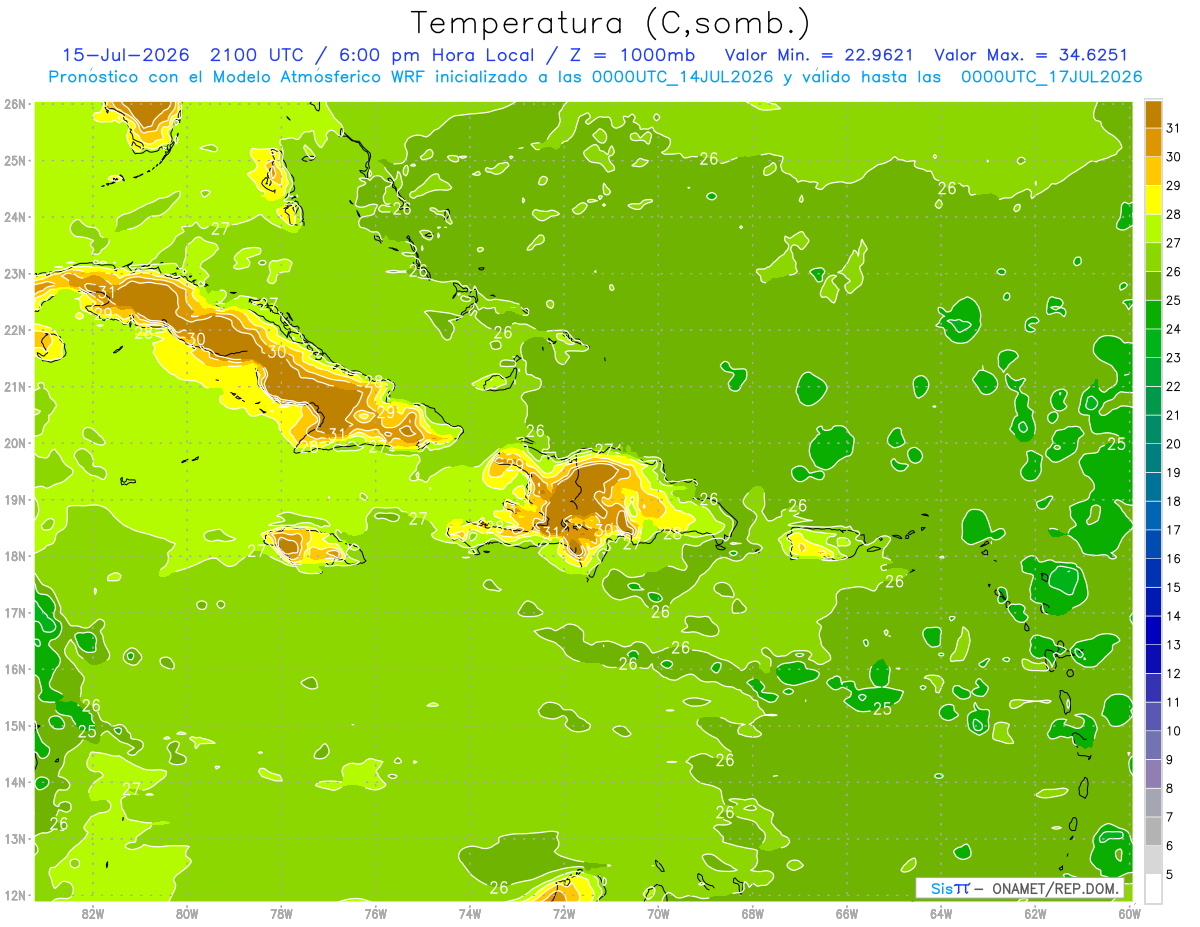Select legend swatch between 24 and 25
1200x927 pixels.
1153,315
